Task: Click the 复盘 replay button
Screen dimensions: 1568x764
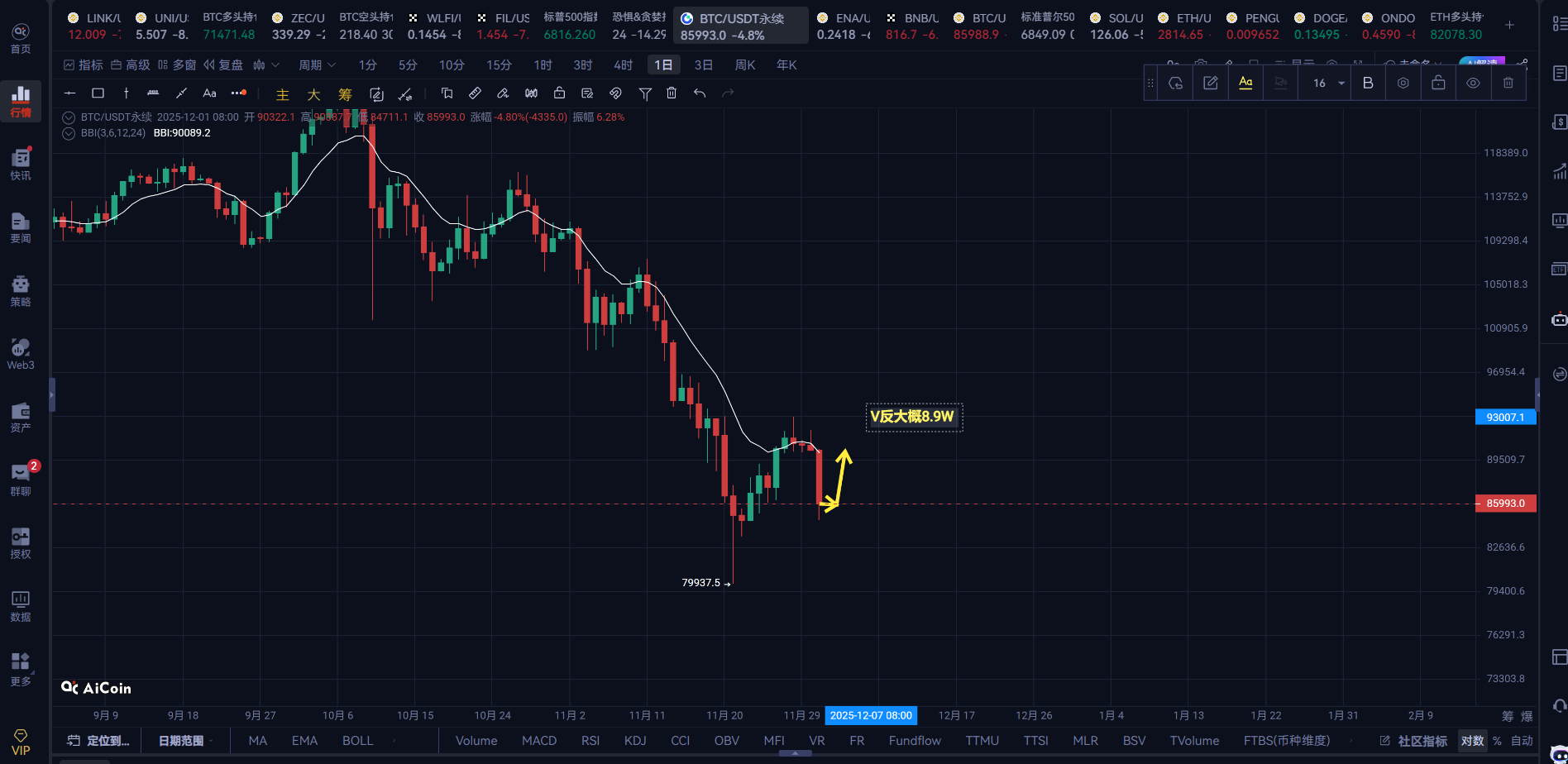Action: [x=223, y=64]
